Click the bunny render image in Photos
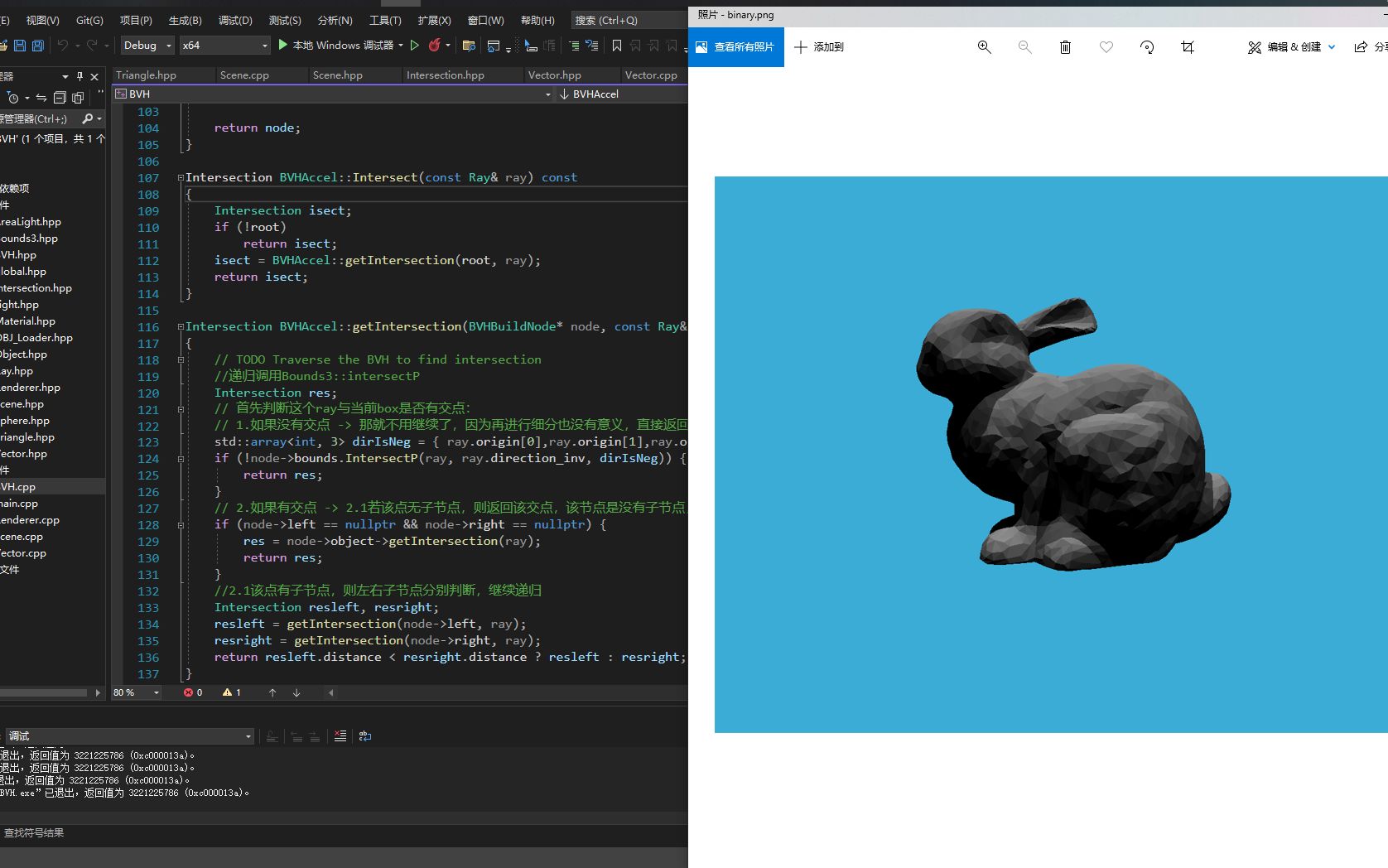 coord(1051,454)
